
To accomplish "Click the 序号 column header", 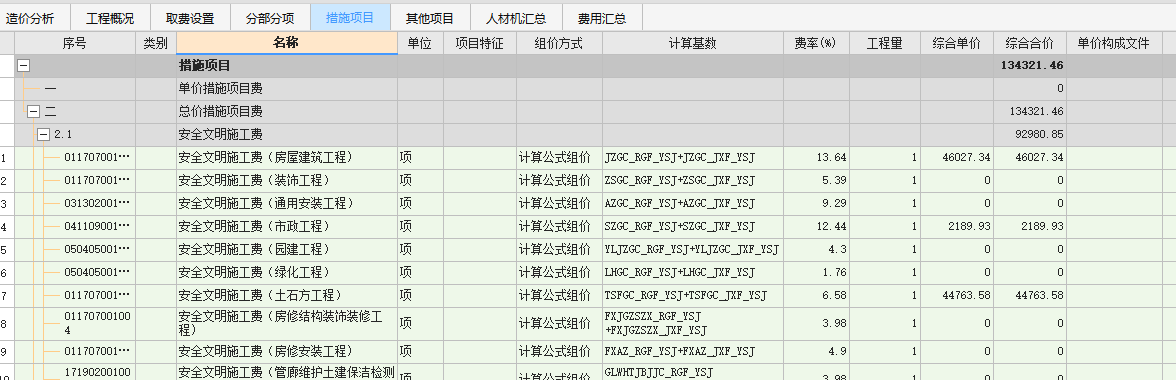I will click(x=75, y=43).
